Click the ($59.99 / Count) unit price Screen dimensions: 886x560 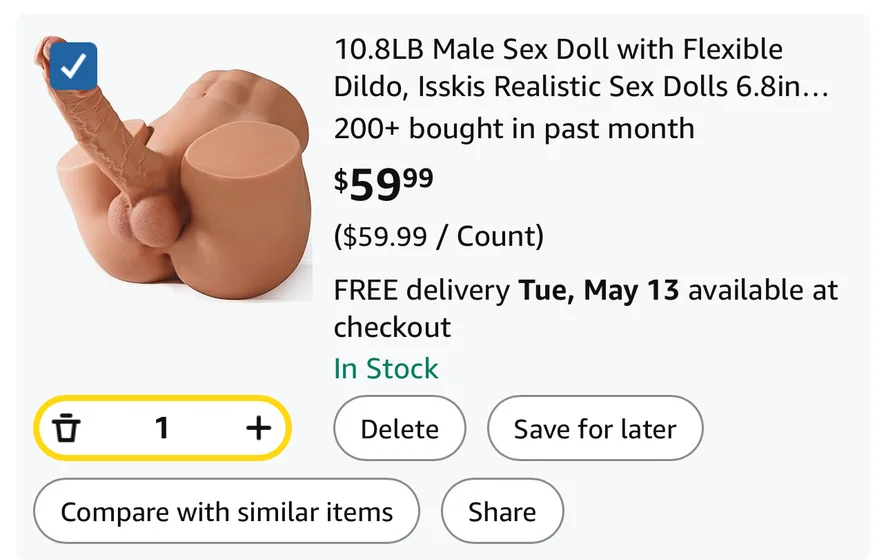pyautogui.click(x=438, y=236)
